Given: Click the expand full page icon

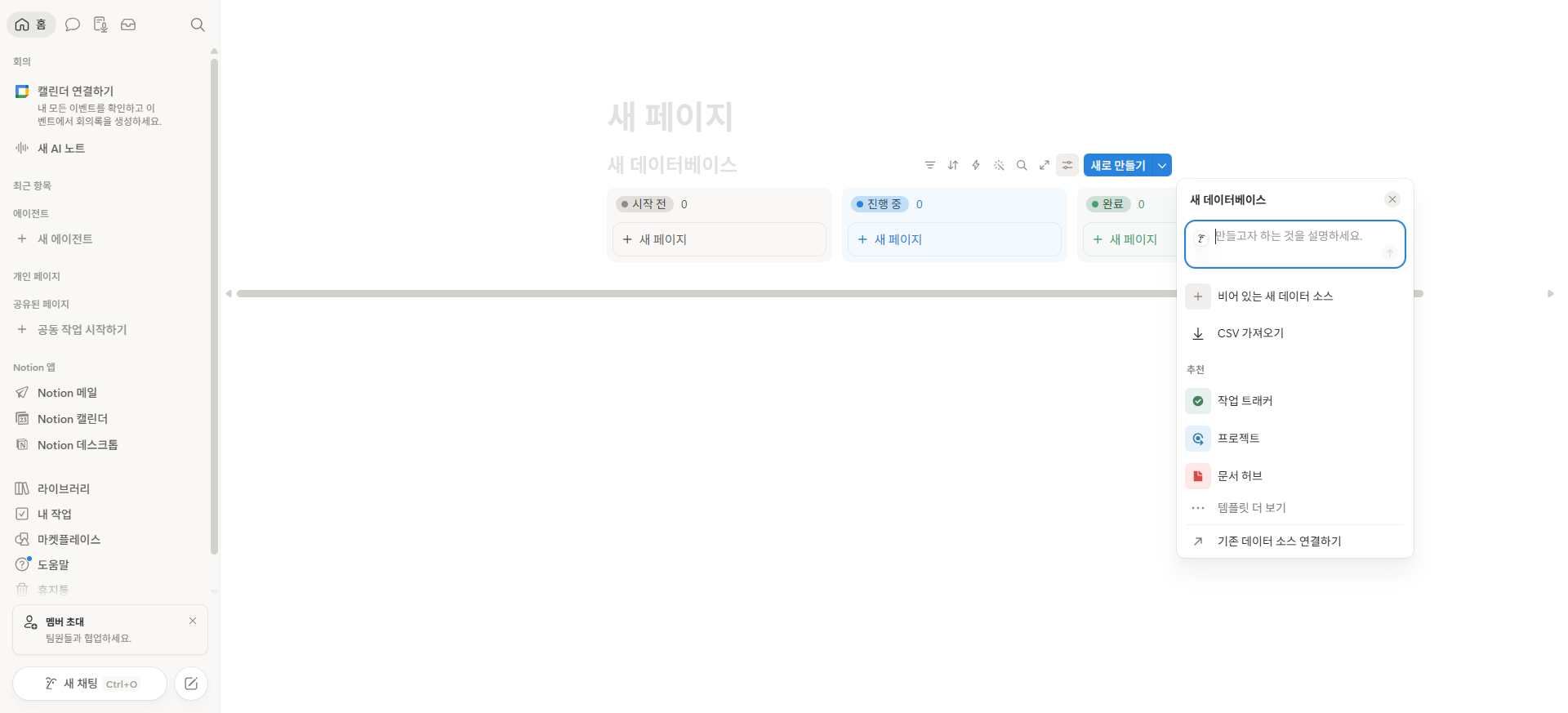Looking at the screenshot, I should point(1045,165).
